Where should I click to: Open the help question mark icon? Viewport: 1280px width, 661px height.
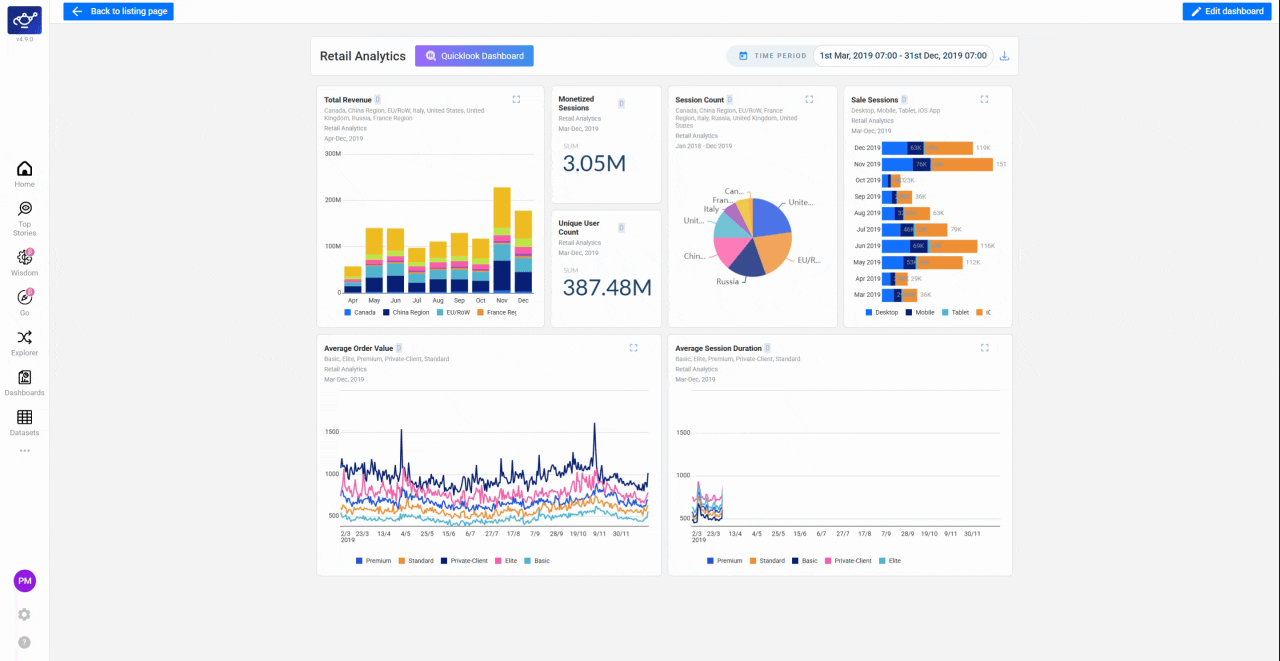(24, 642)
